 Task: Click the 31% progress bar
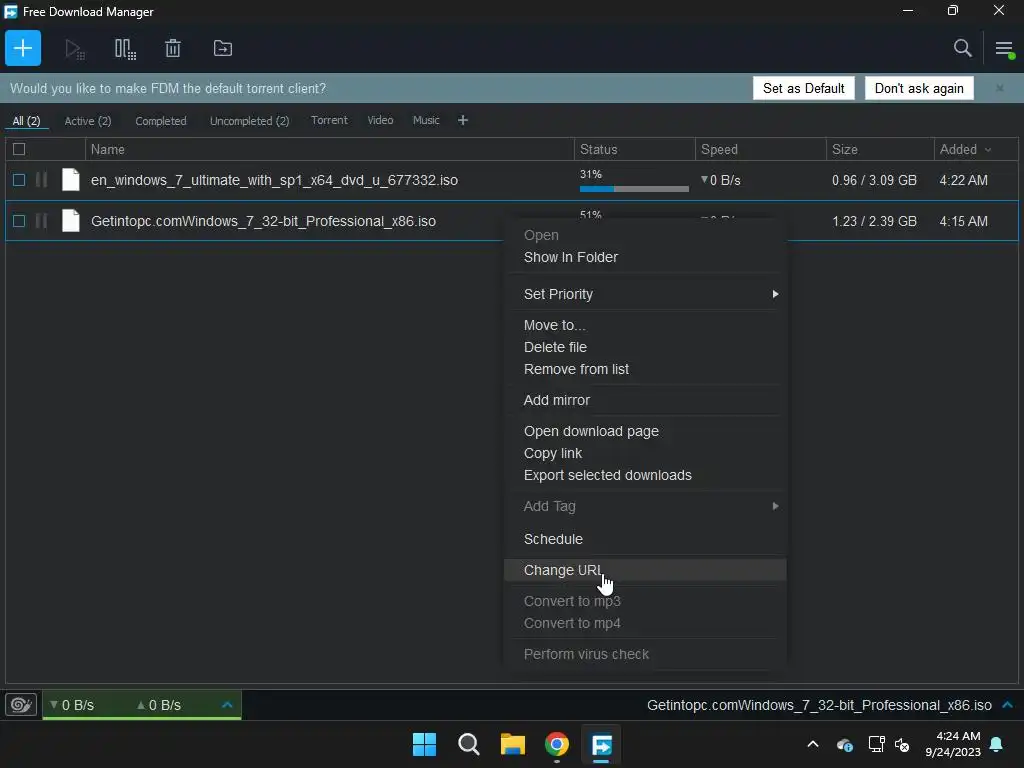(634, 189)
